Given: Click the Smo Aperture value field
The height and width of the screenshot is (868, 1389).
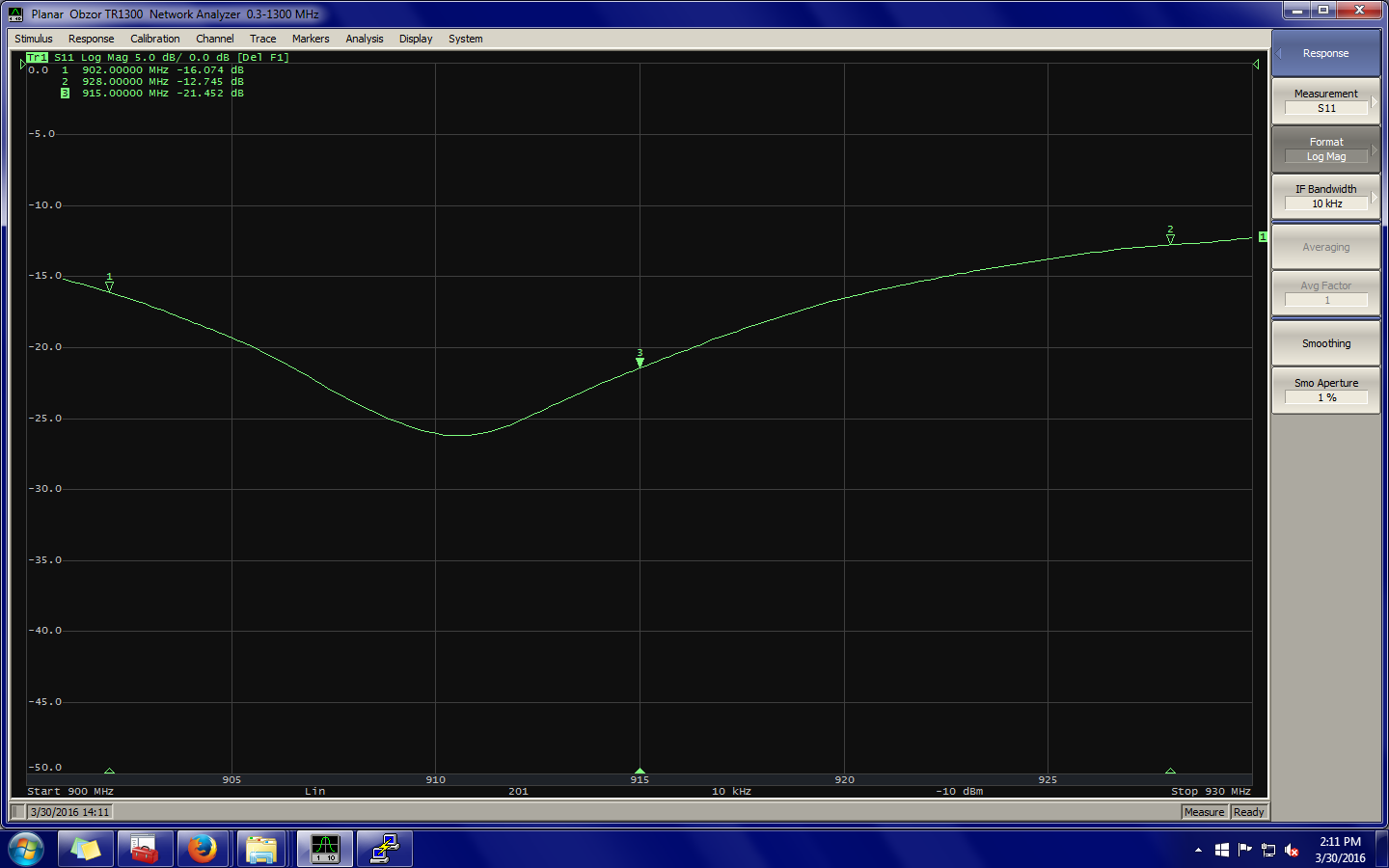Looking at the screenshot, I should pyautogui.click(x=1326, y=397).
